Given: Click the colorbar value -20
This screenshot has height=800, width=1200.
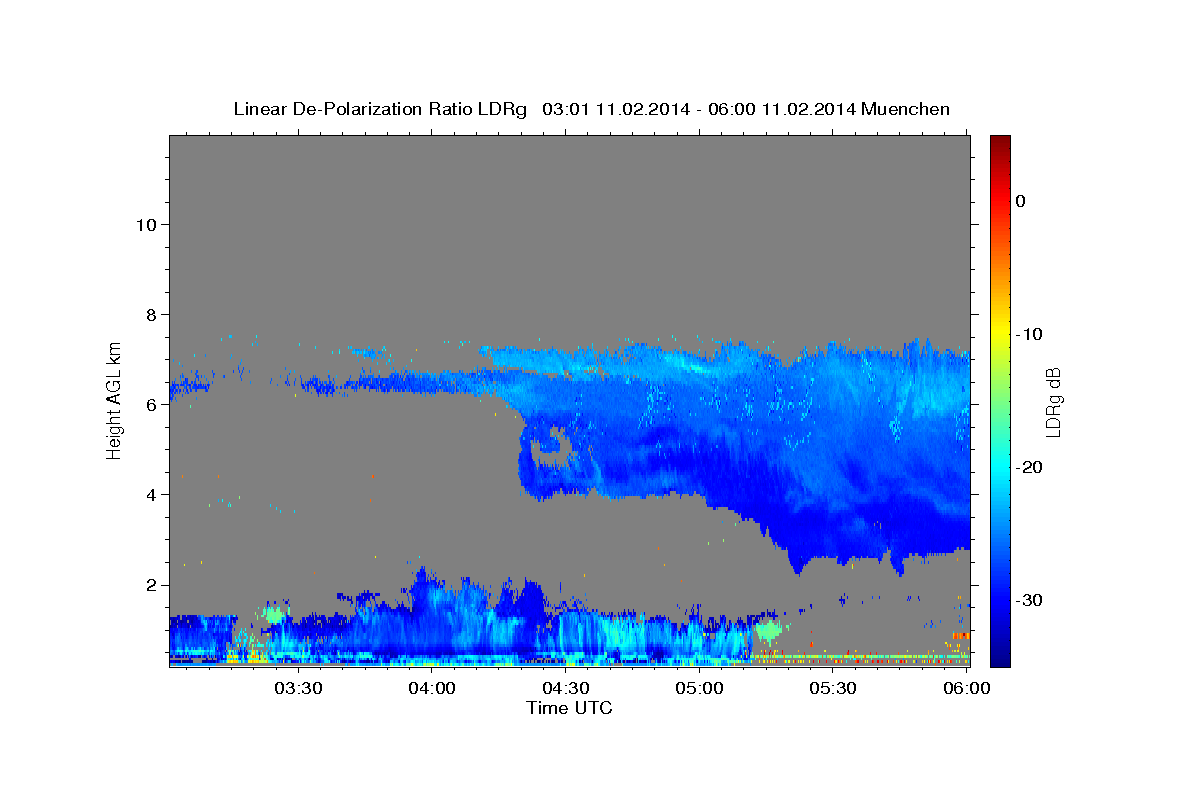Looking at the screenshot, I should pyautogui.click(x=1028, y=467).
